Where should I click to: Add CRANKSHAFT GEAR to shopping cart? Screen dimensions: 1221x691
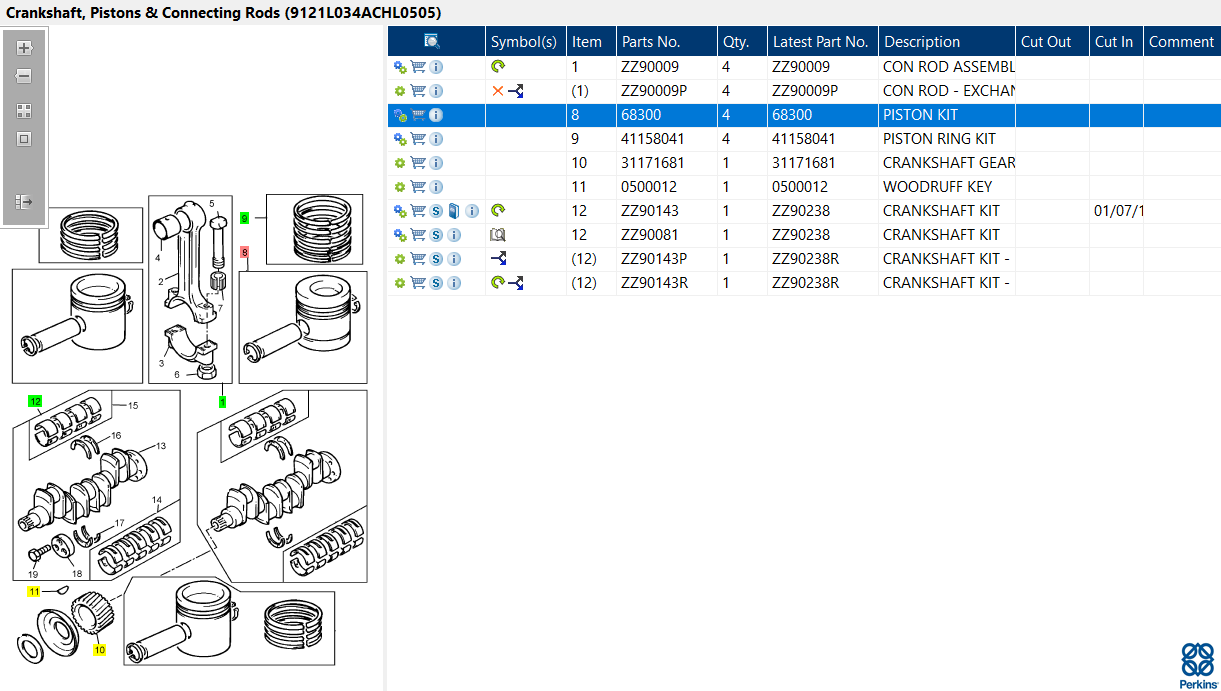418,163
